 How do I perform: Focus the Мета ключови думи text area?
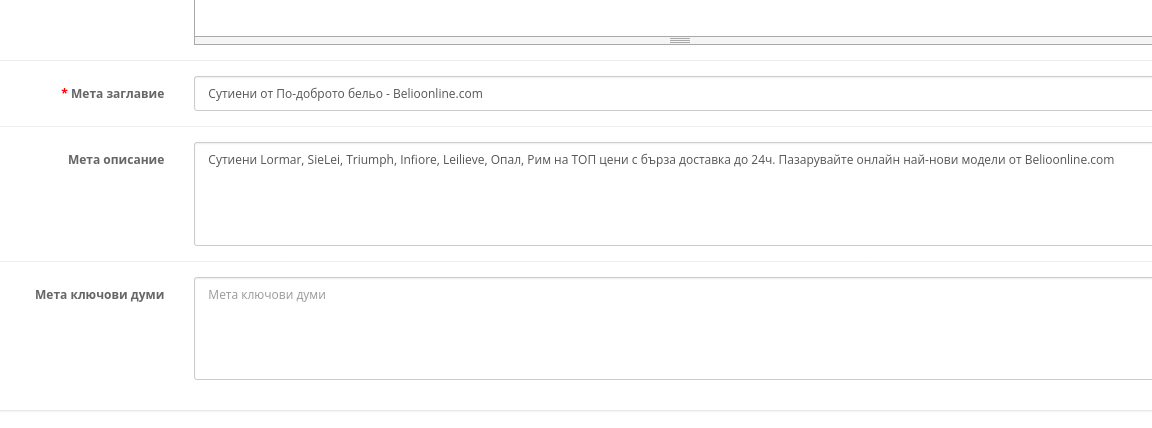tap(673, 328)
